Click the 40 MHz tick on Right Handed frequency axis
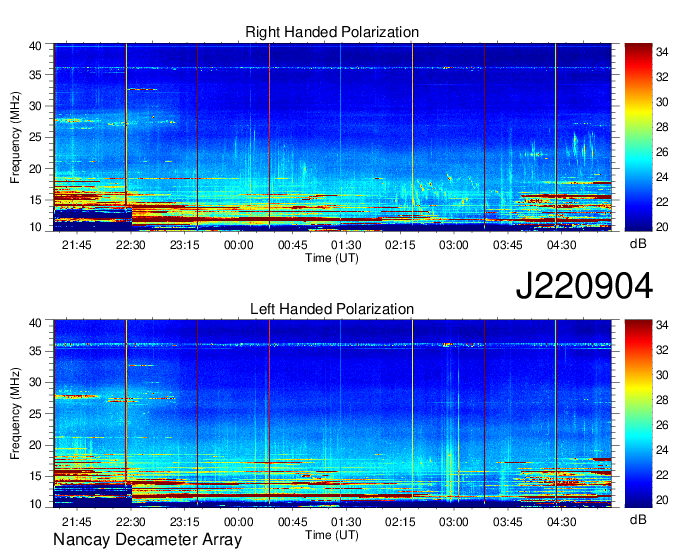The image size is (680, 552). click(x=35, y=46)
